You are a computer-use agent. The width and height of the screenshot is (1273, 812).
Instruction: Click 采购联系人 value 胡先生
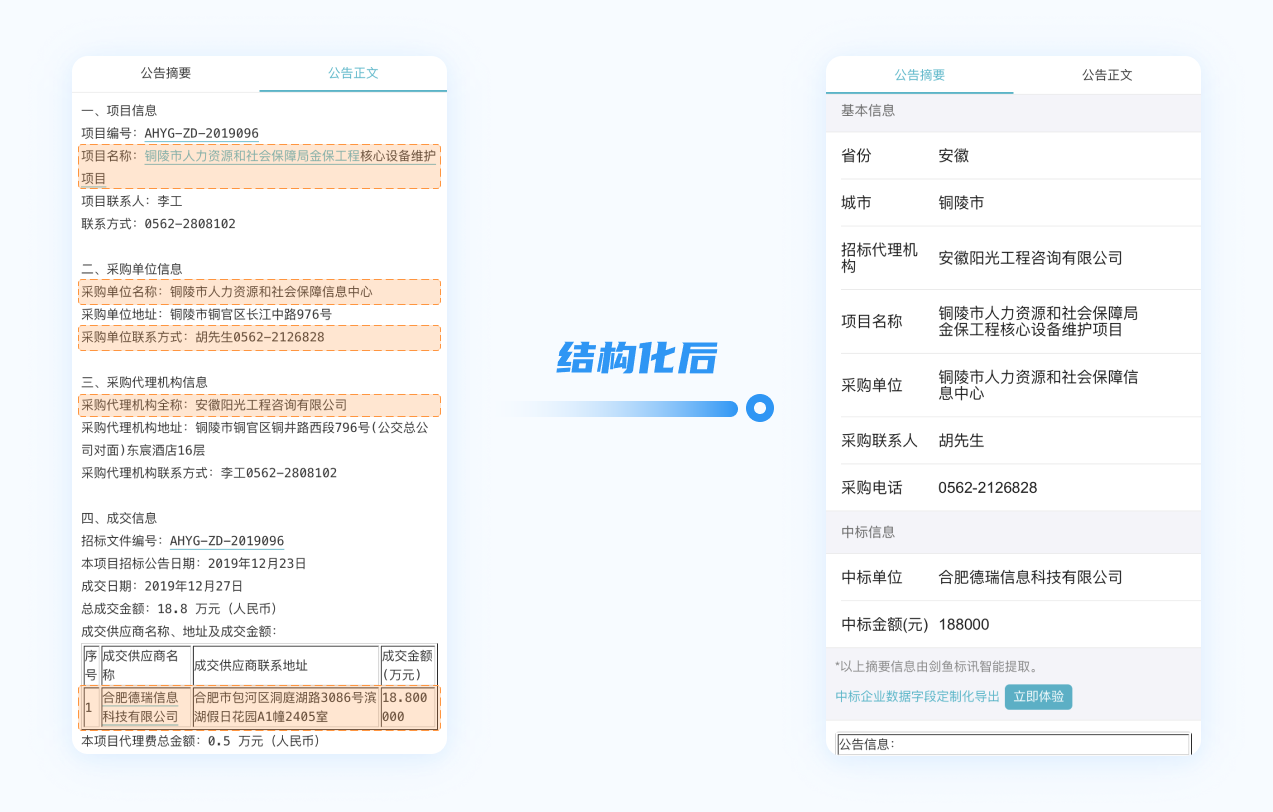click(961, 441)
